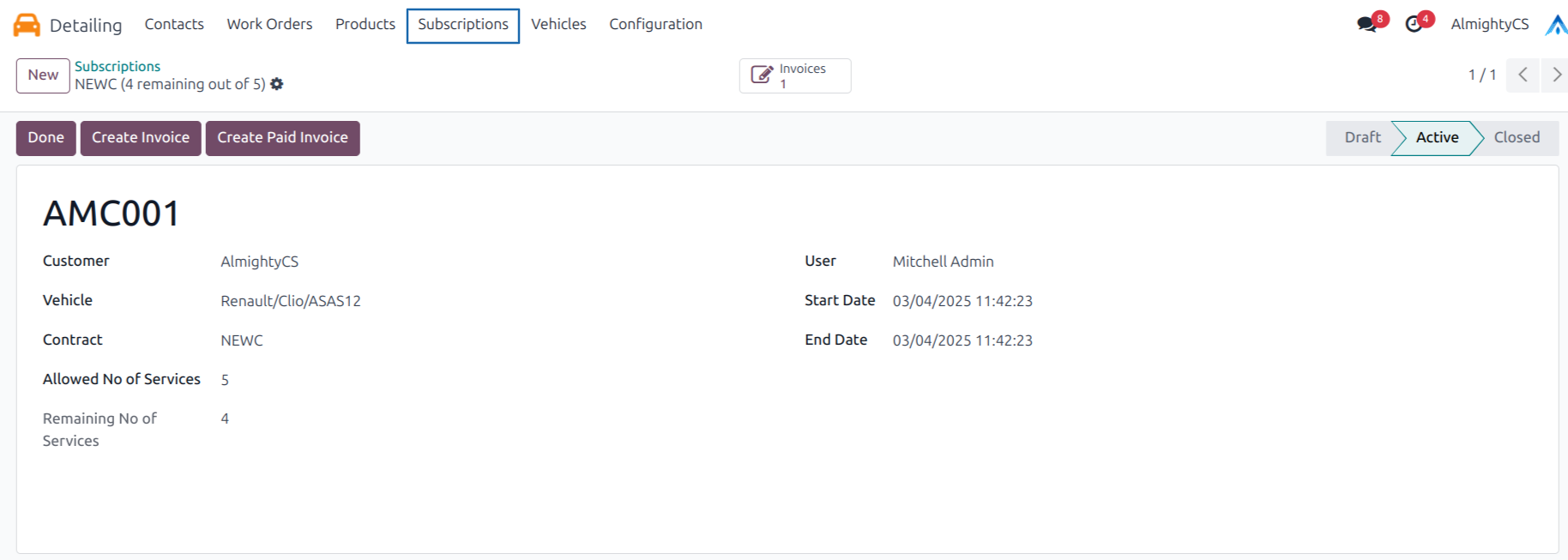Open the AlmightyCS user menu
The width and height of the screenshot is (1568, 560).
click(1489, 24)
